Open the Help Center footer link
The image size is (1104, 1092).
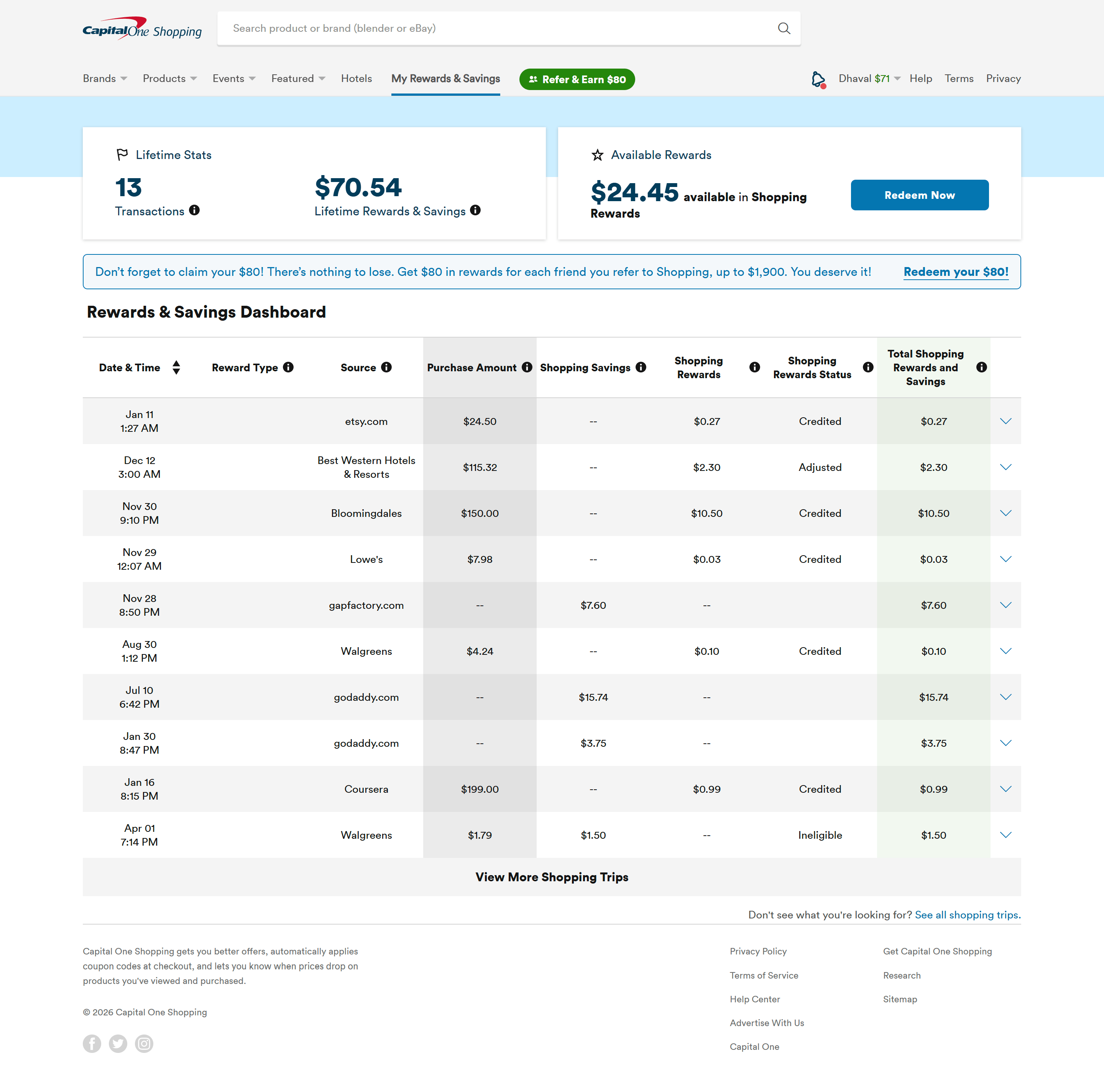point(755,999)
